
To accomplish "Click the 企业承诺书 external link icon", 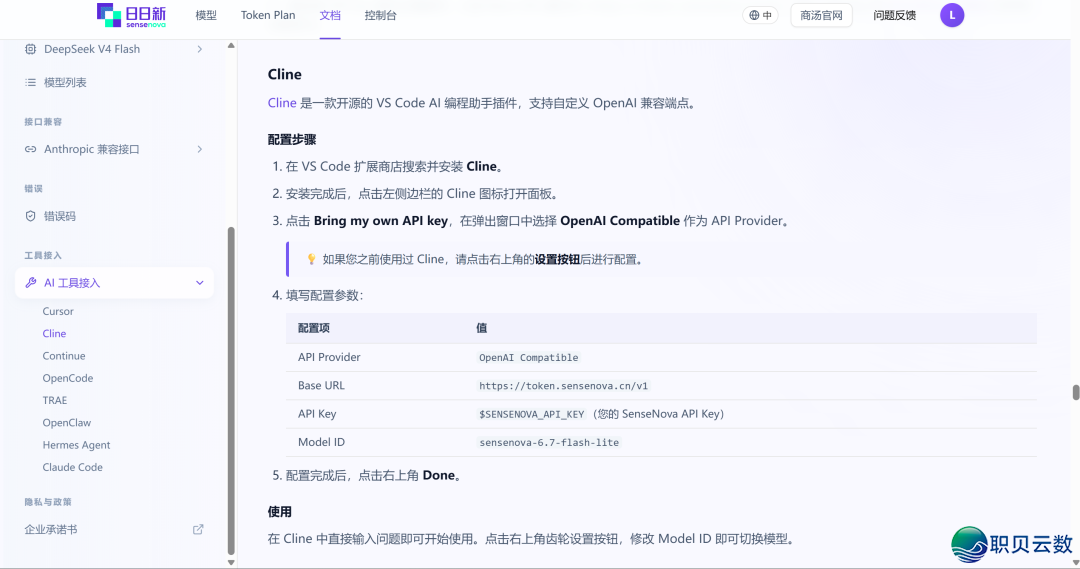I will pyautogui.click(x=198, y=529).
